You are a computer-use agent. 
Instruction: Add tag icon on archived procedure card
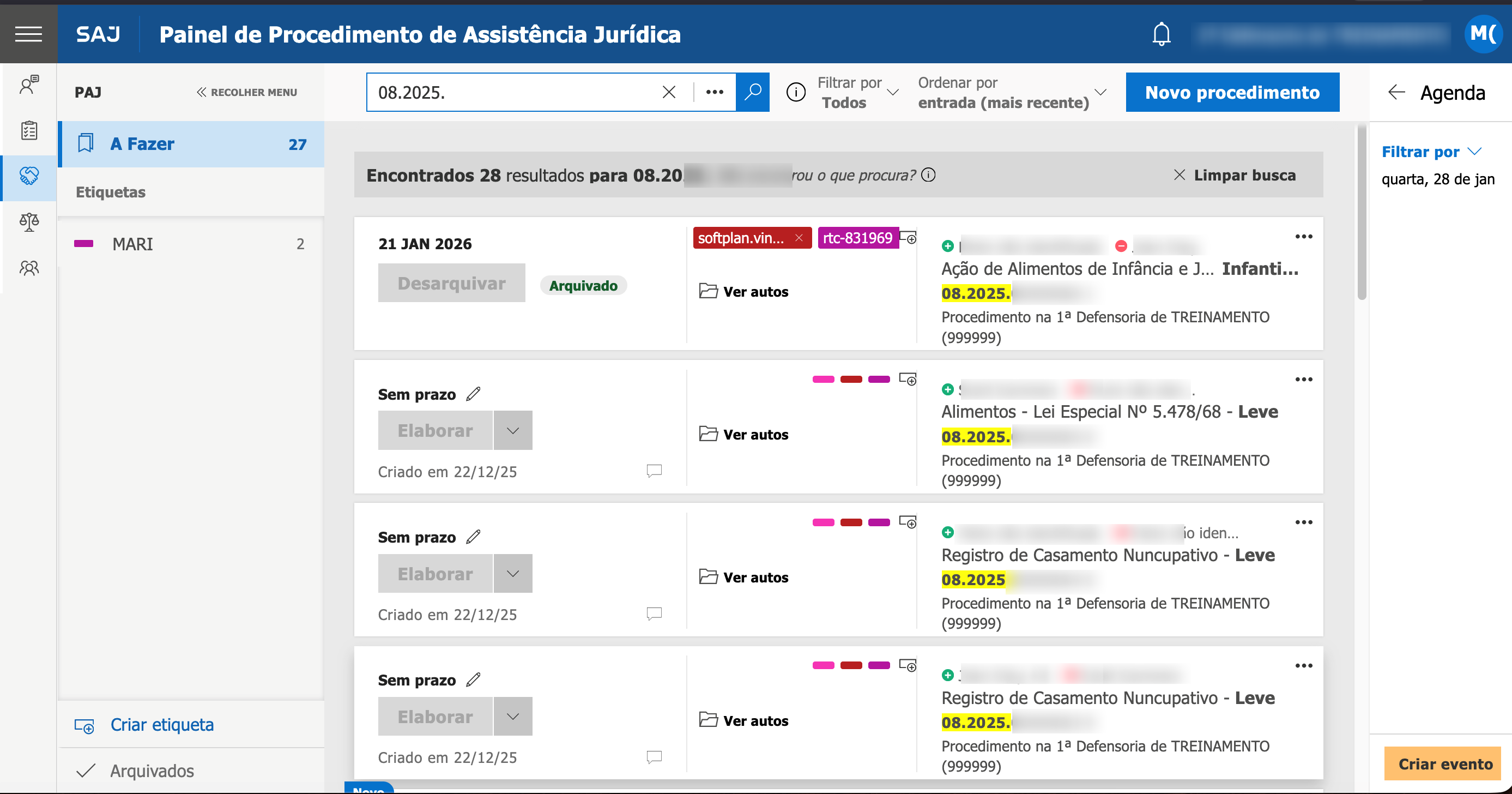908,238
